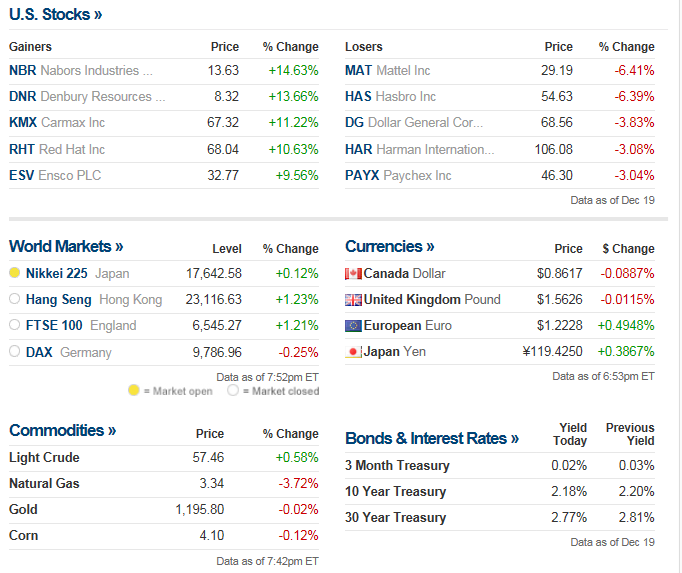This screenshot has height=573, width=682.
Task: Click the Gold price 1,195.80
Action: (x=200, y=509)
